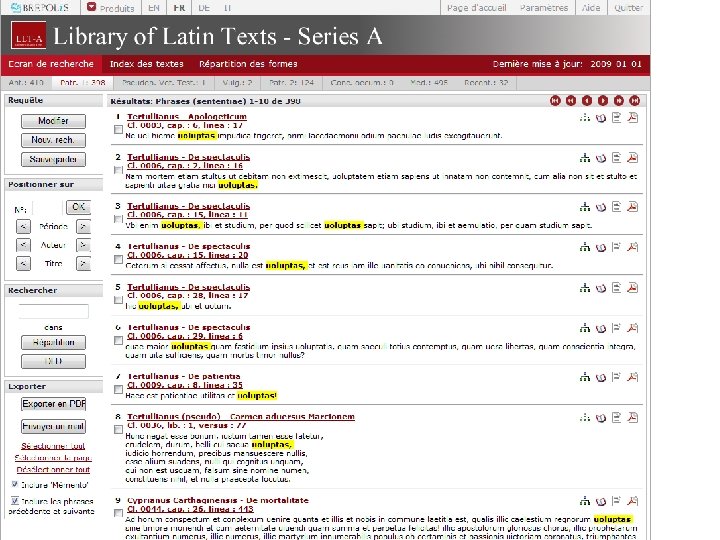720x540 pixels.
Task: Open PDF icon for result 5
Action: [x=633, y=288]
